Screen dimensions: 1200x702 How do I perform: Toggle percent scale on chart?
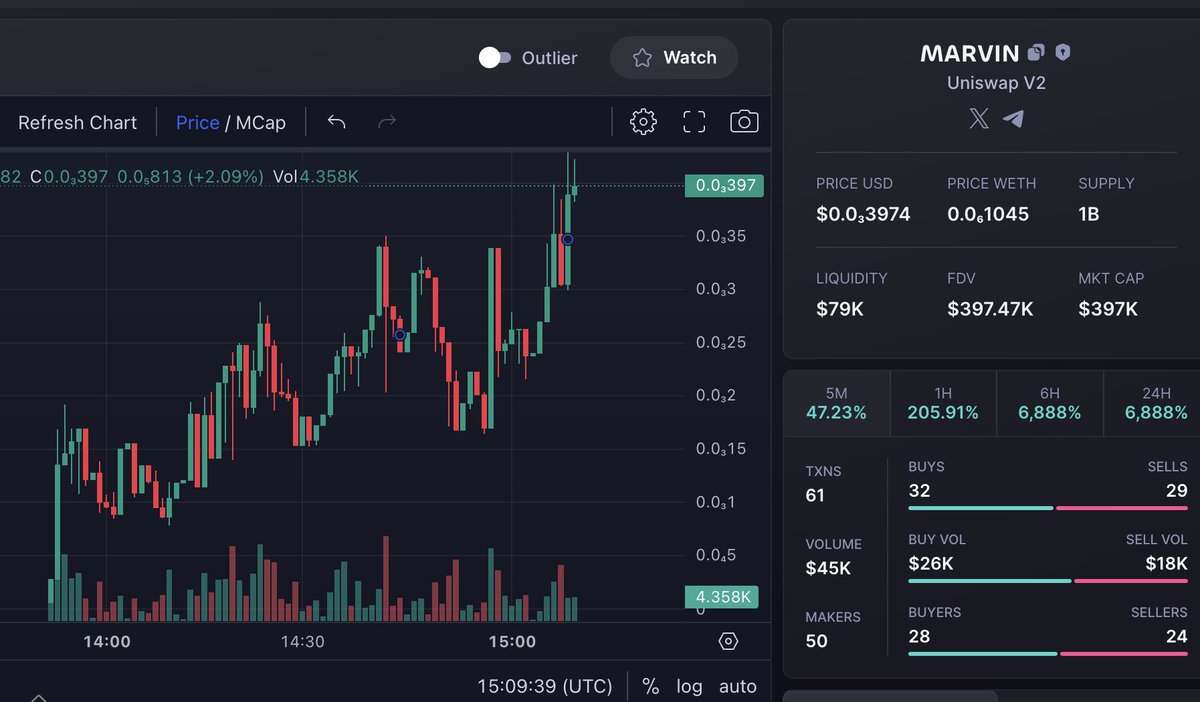click(x=650, y=686)
